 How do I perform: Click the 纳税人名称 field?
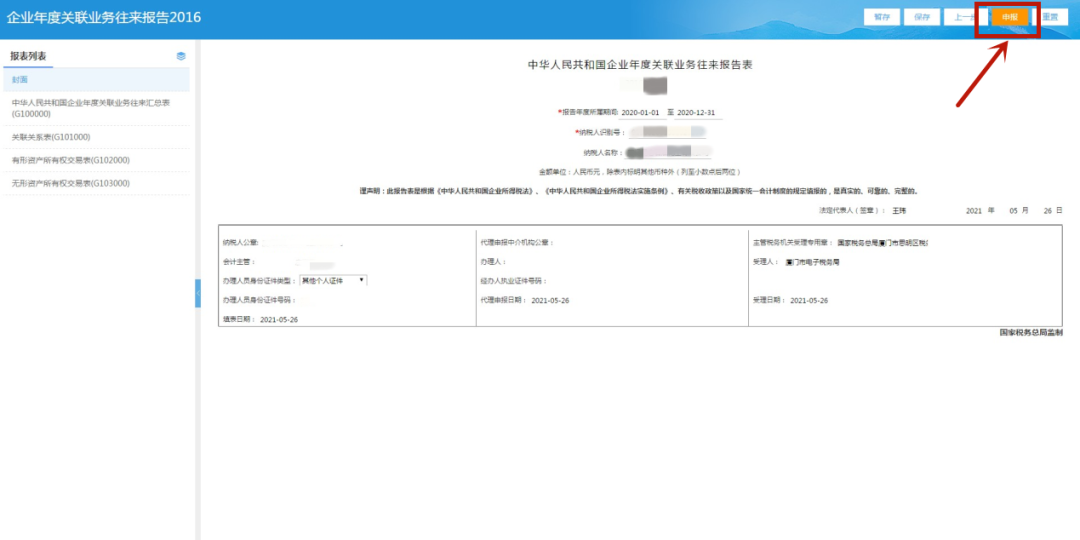667,152
